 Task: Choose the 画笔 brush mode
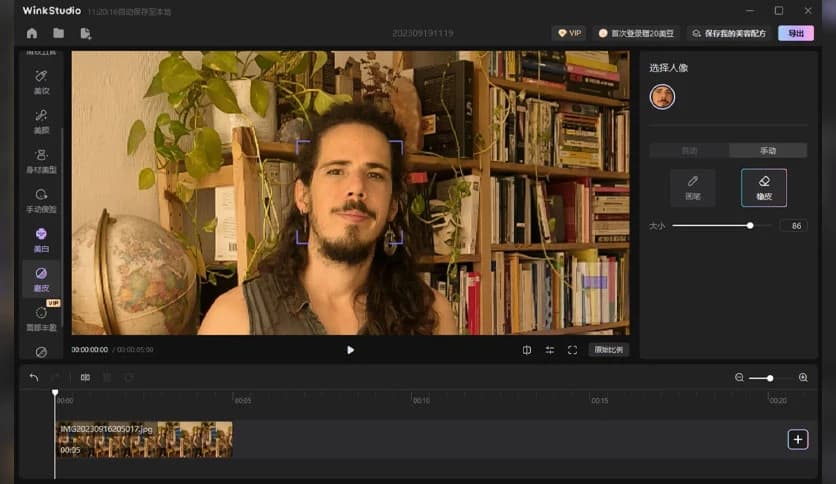692,187
